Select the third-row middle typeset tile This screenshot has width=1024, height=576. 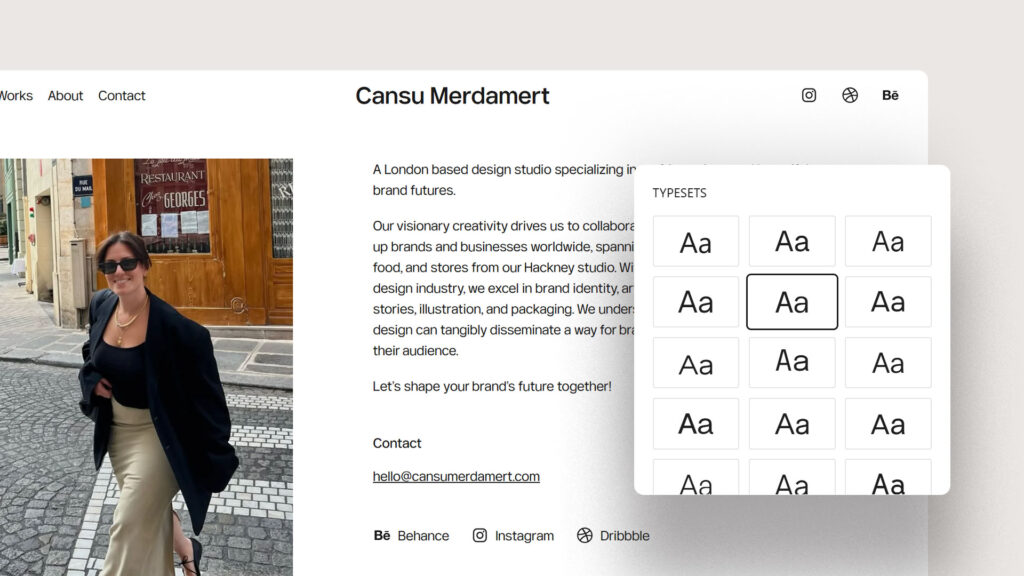point(792,362)
